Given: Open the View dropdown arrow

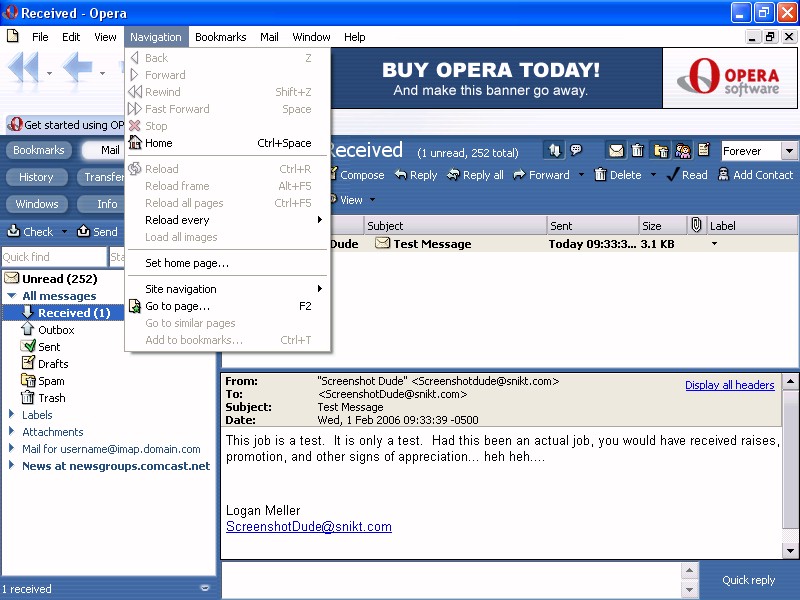Looking at the screenshot, I should [372, 199].
